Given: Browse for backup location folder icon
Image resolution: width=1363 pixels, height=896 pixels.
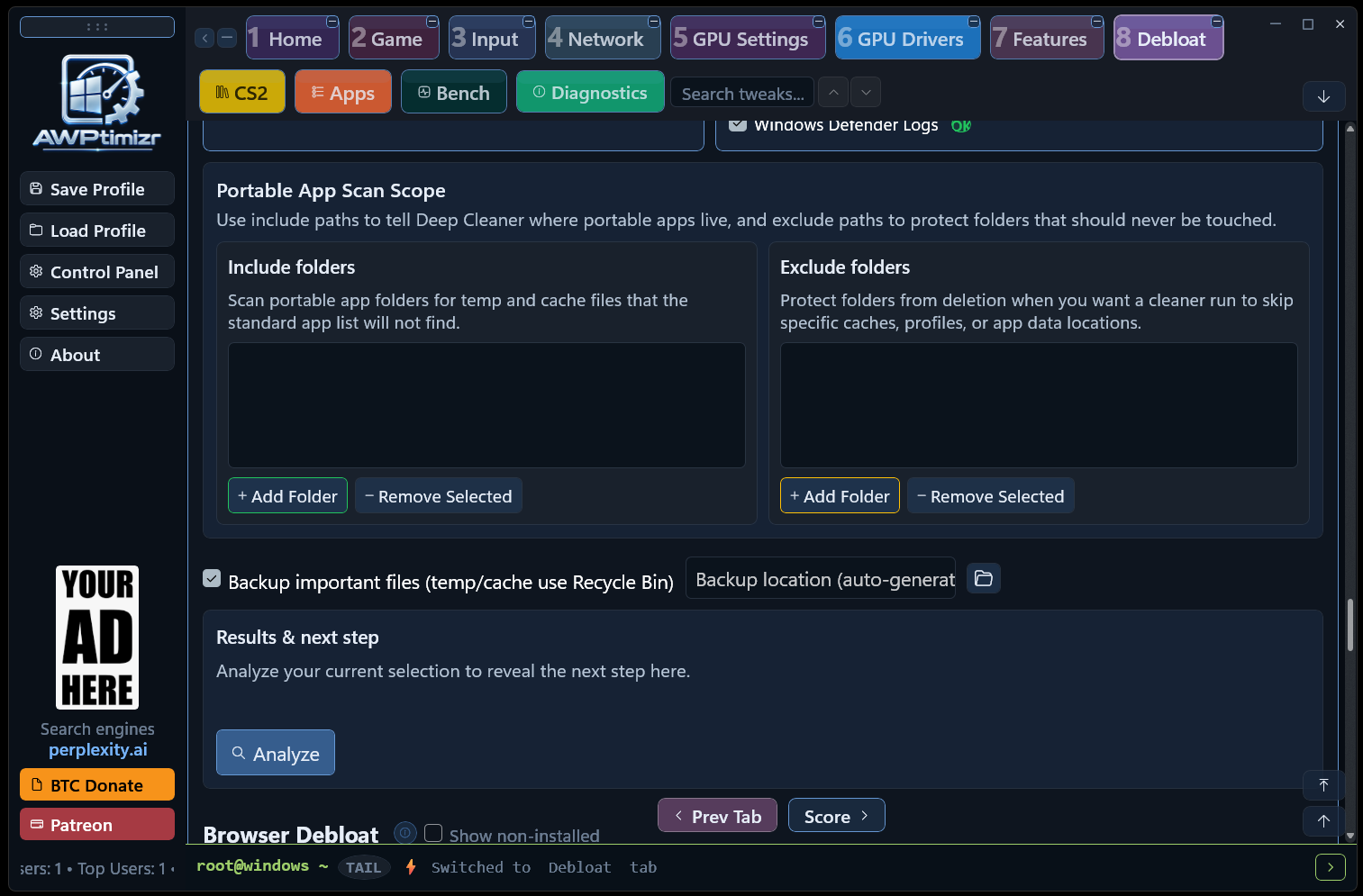Looking at the screenshot, I should pyautogui.click(x=984, y=578).
